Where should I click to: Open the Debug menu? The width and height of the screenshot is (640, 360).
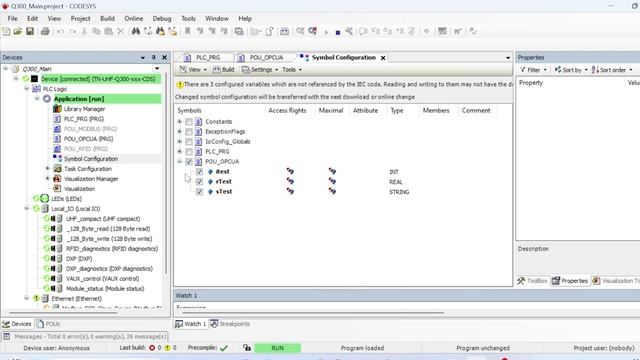click(x=162, y=18)
